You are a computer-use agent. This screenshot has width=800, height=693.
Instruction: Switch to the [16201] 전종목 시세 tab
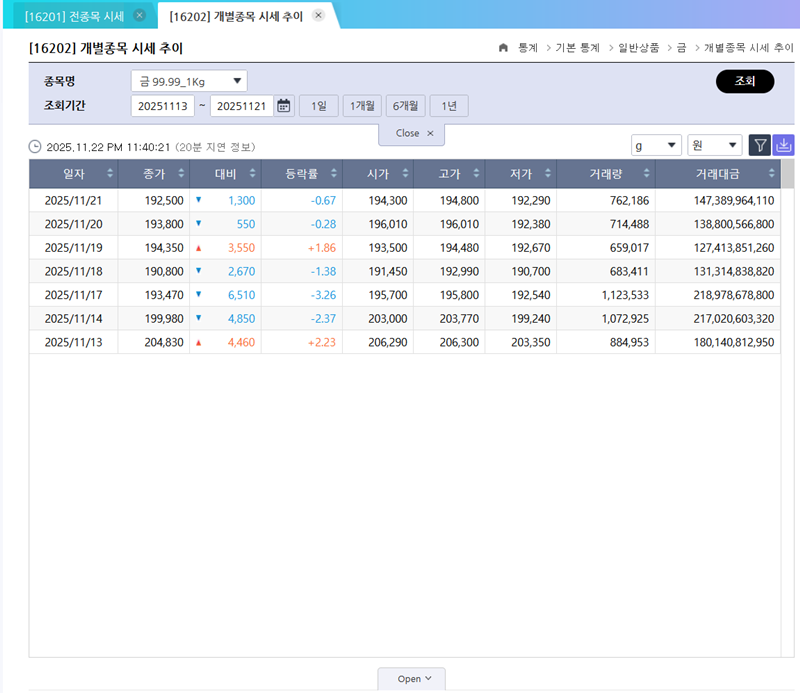74,16
